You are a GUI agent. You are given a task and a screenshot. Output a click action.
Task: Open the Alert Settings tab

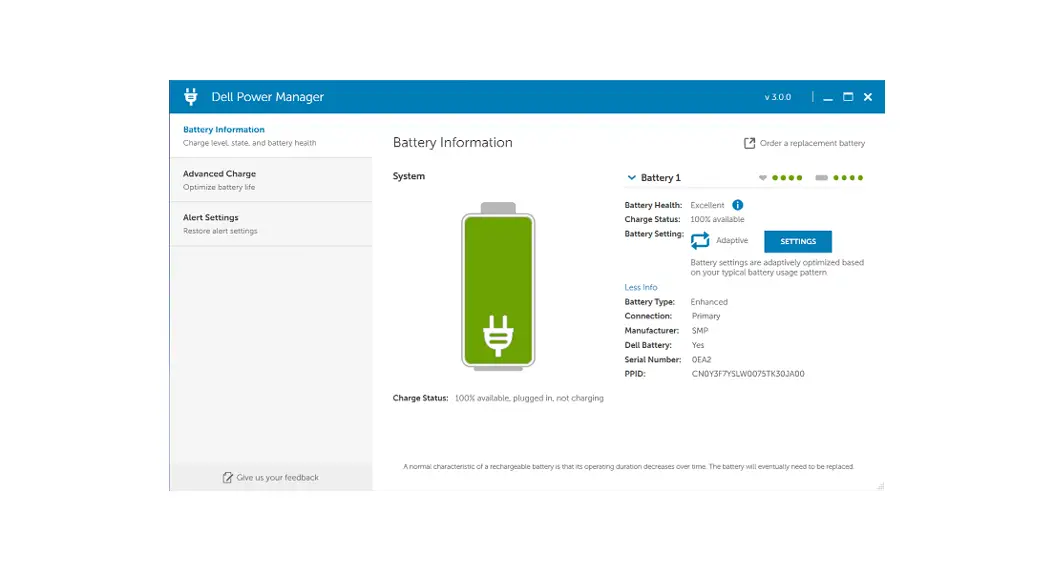271,224
